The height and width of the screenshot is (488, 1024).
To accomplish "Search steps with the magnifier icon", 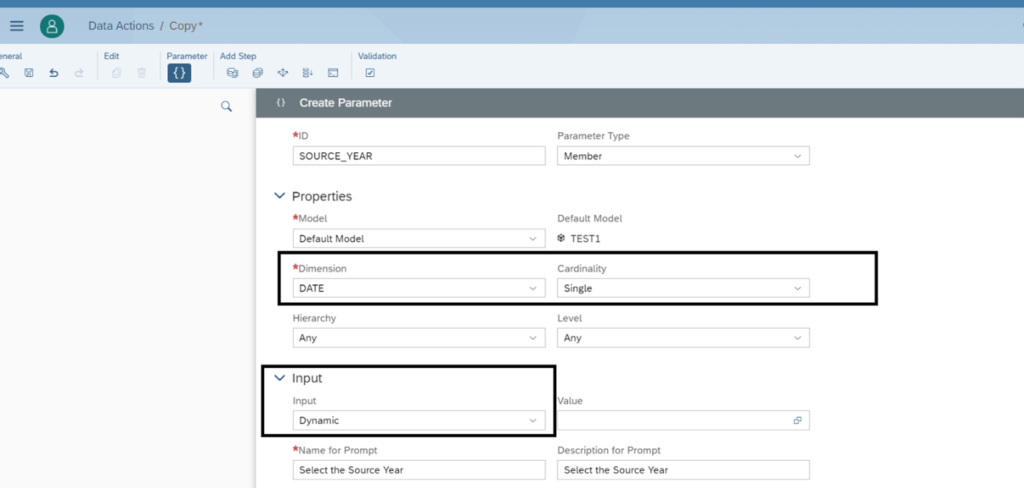I will coord(227,106).
